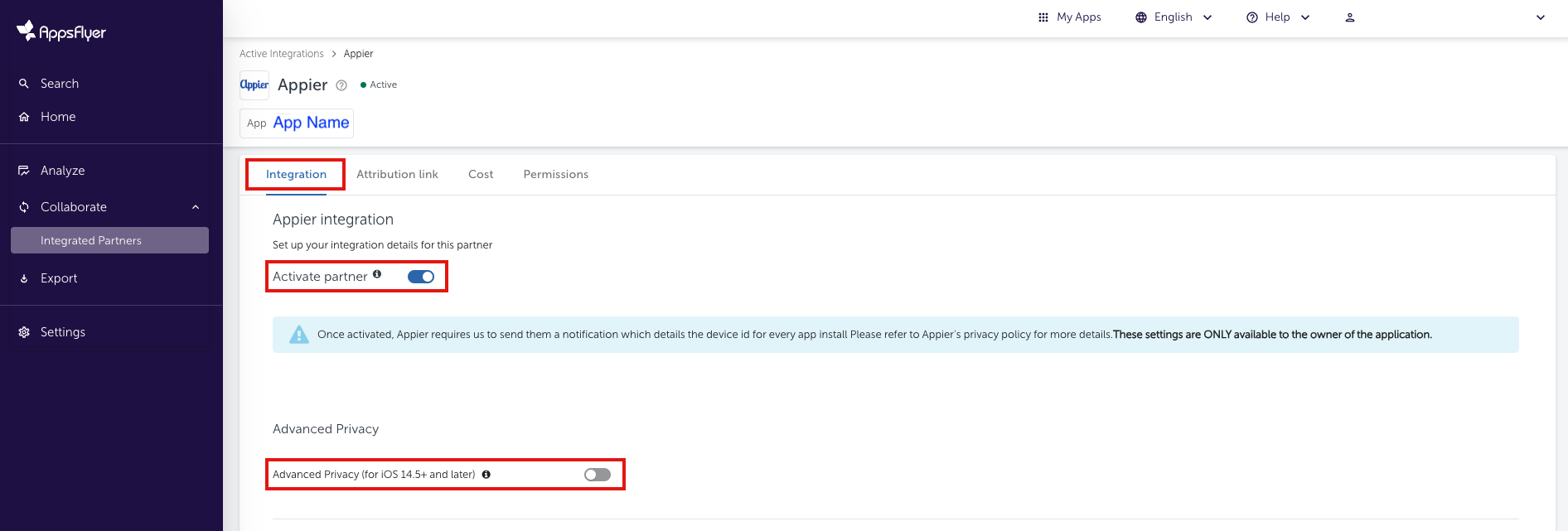The width and height of the screenshot is (1568, 531).
Task: Click the globe language icon
Action: 1141,17
